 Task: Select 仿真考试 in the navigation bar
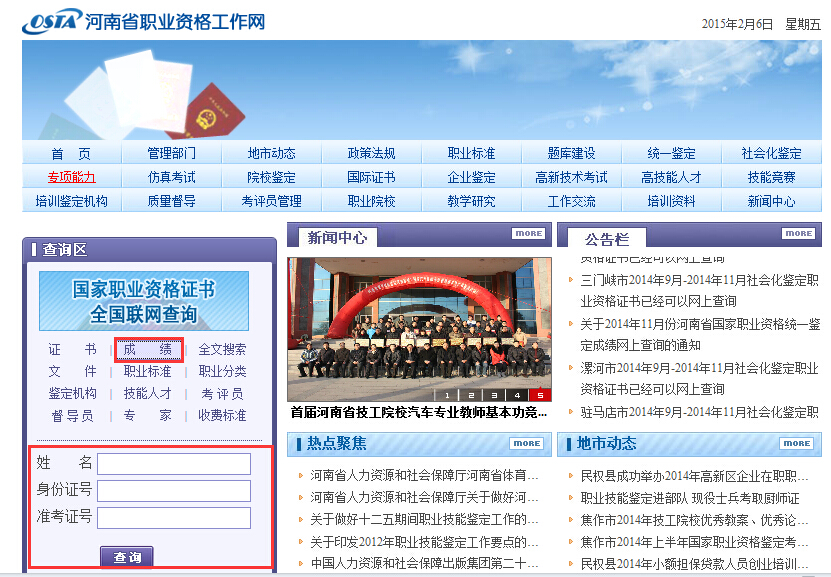coord(171,177)
